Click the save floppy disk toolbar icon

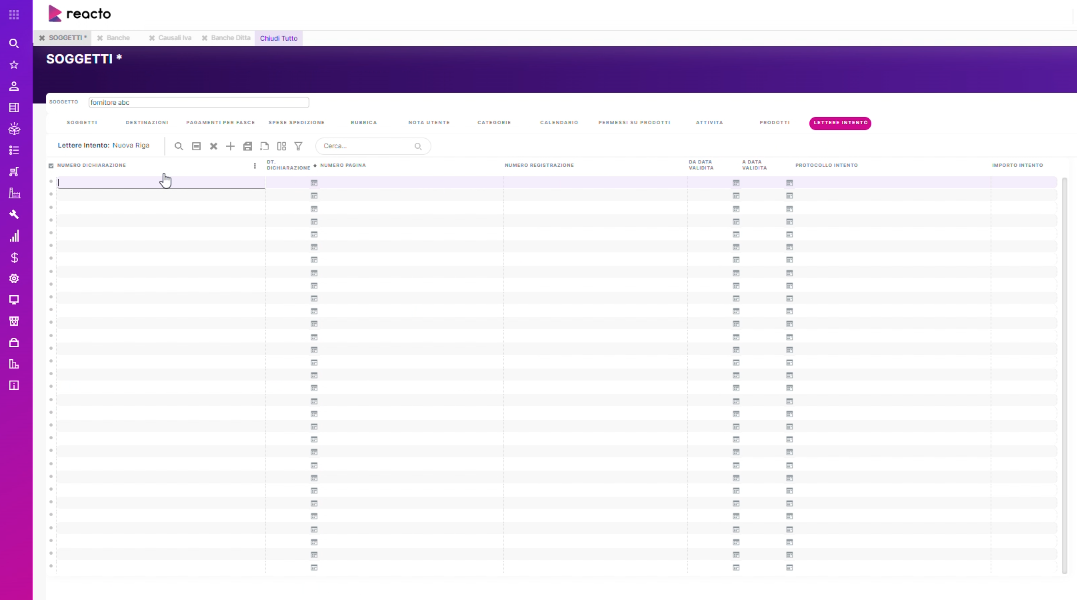pyautogui.click(x=247, y=146)
